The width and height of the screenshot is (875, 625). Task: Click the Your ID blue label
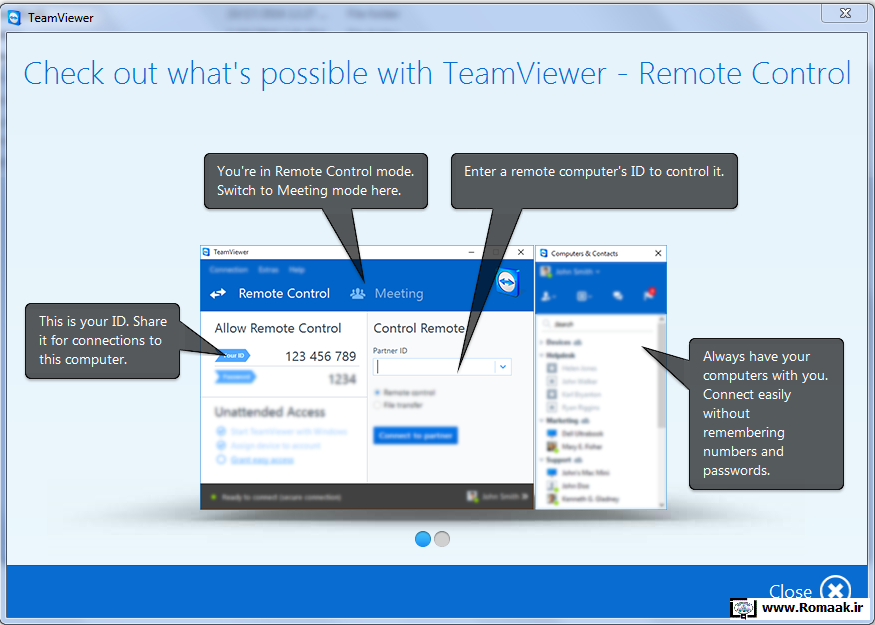click(x=233, y=355)
